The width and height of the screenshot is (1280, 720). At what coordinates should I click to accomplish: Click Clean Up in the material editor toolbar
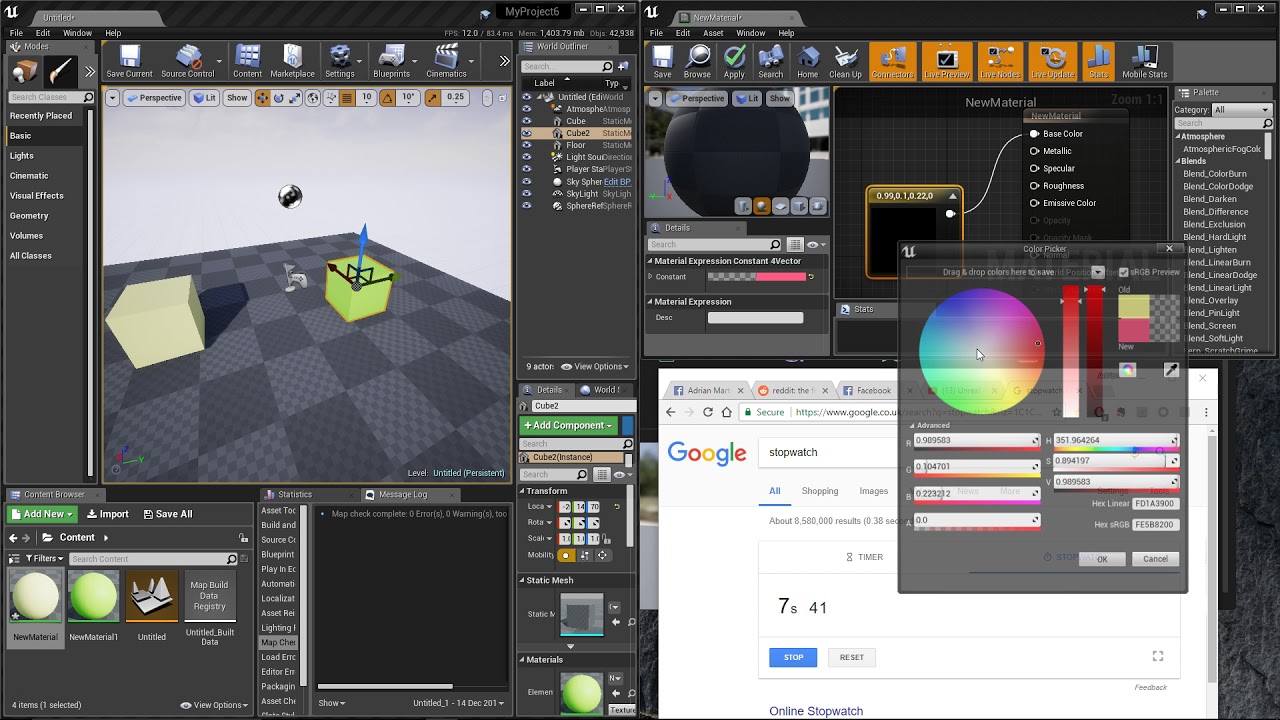[845, 61]
